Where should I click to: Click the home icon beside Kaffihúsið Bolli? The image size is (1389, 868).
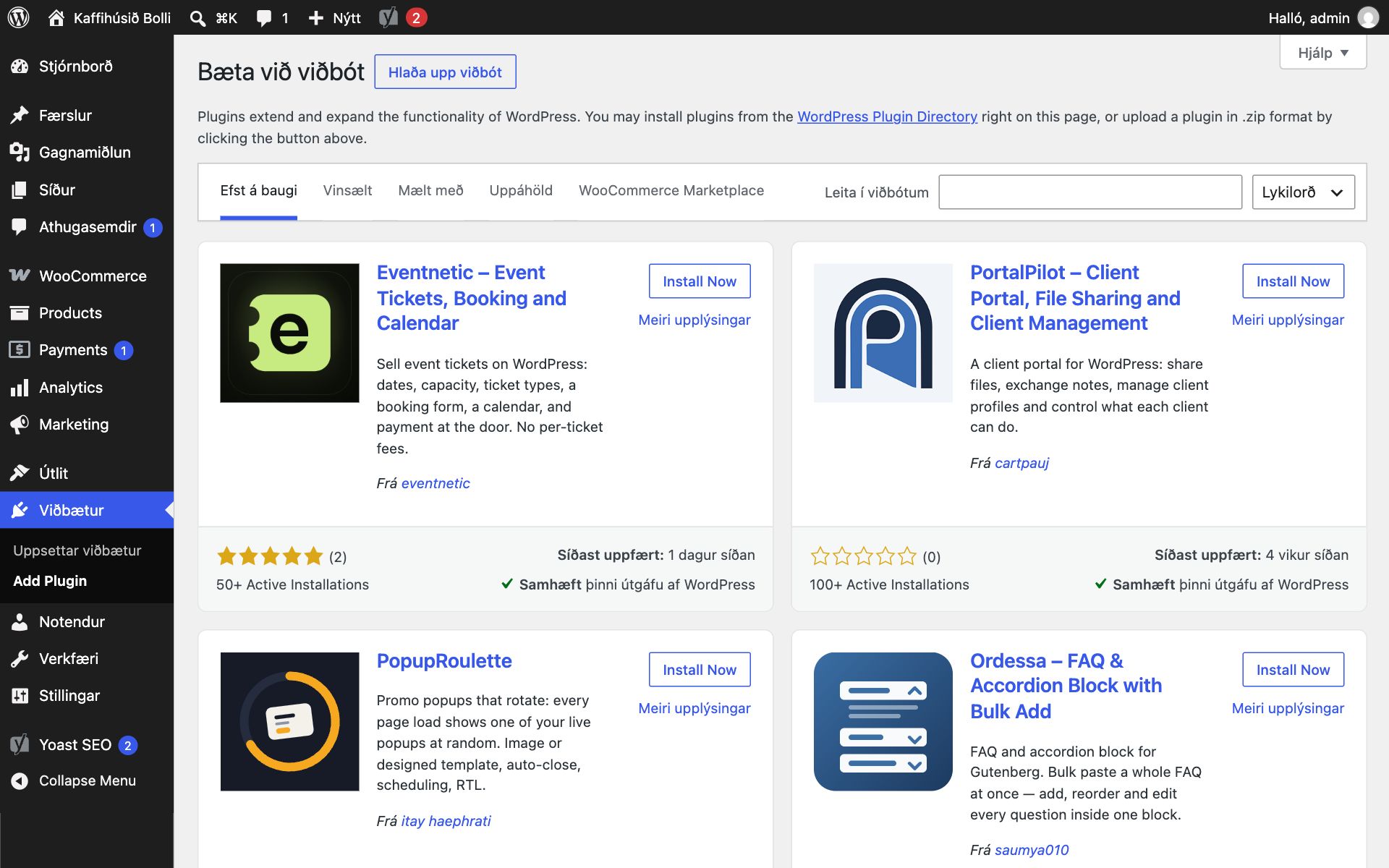click(x=56, y=17)
